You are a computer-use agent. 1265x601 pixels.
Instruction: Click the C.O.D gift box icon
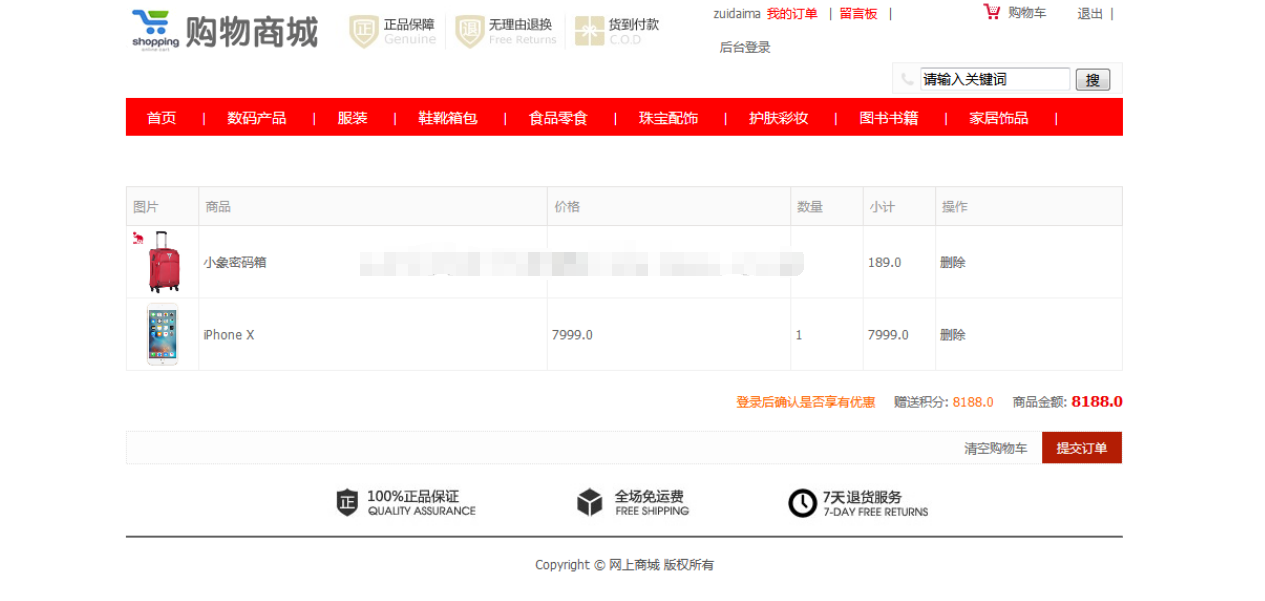tap(589, 31)
